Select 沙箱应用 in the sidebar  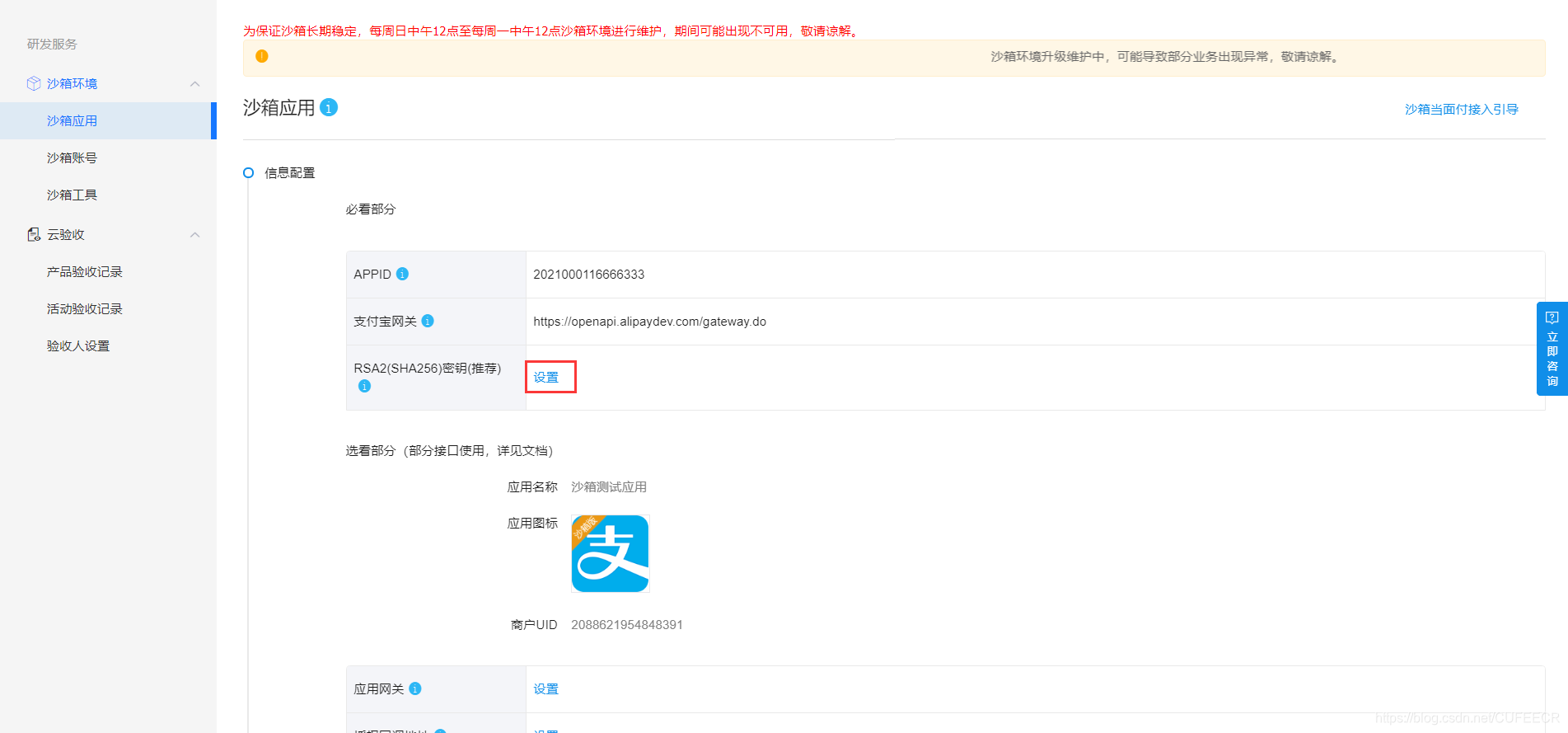click(106, 120)
